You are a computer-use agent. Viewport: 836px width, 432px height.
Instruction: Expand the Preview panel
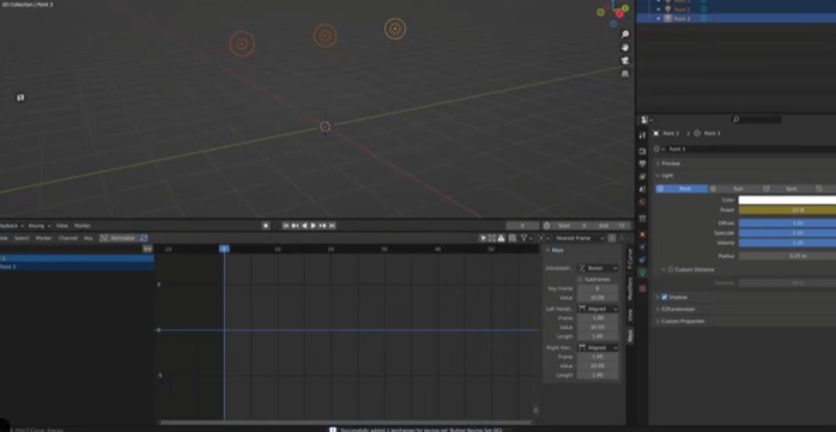click(x=670, y=163)
